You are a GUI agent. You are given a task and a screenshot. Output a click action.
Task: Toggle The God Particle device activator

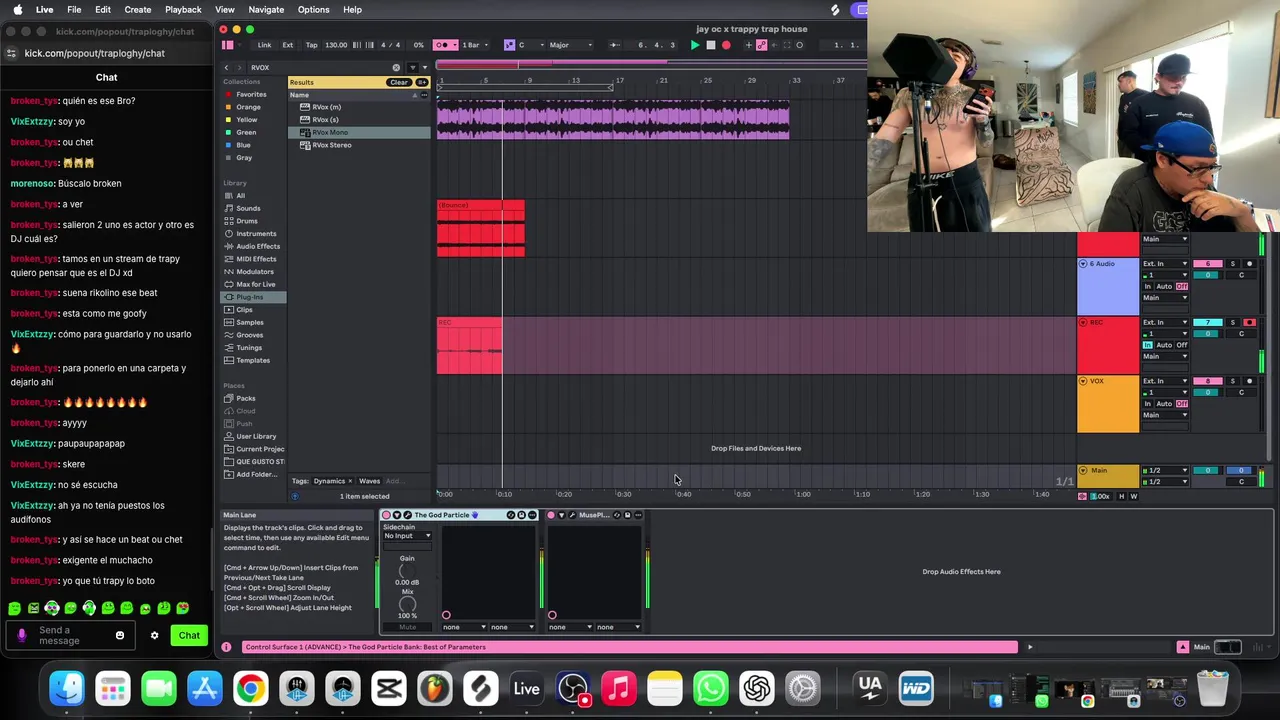point(386,515)
